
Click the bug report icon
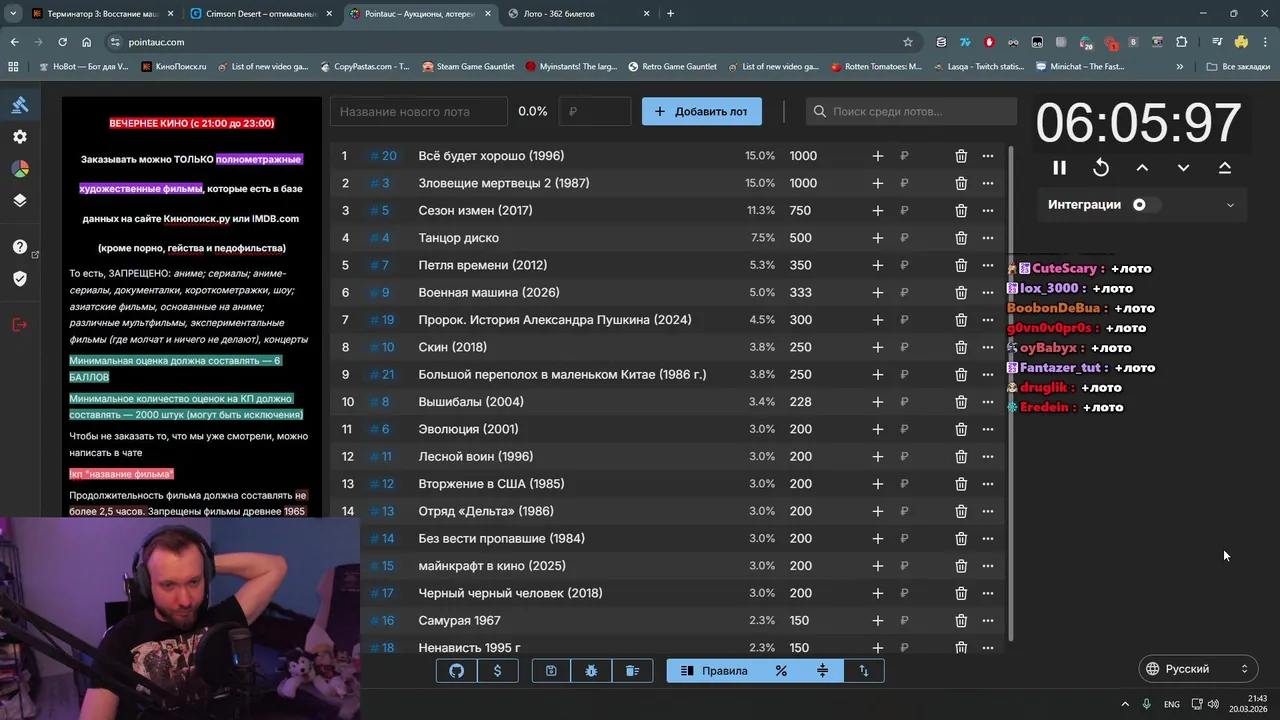[592, 671]
